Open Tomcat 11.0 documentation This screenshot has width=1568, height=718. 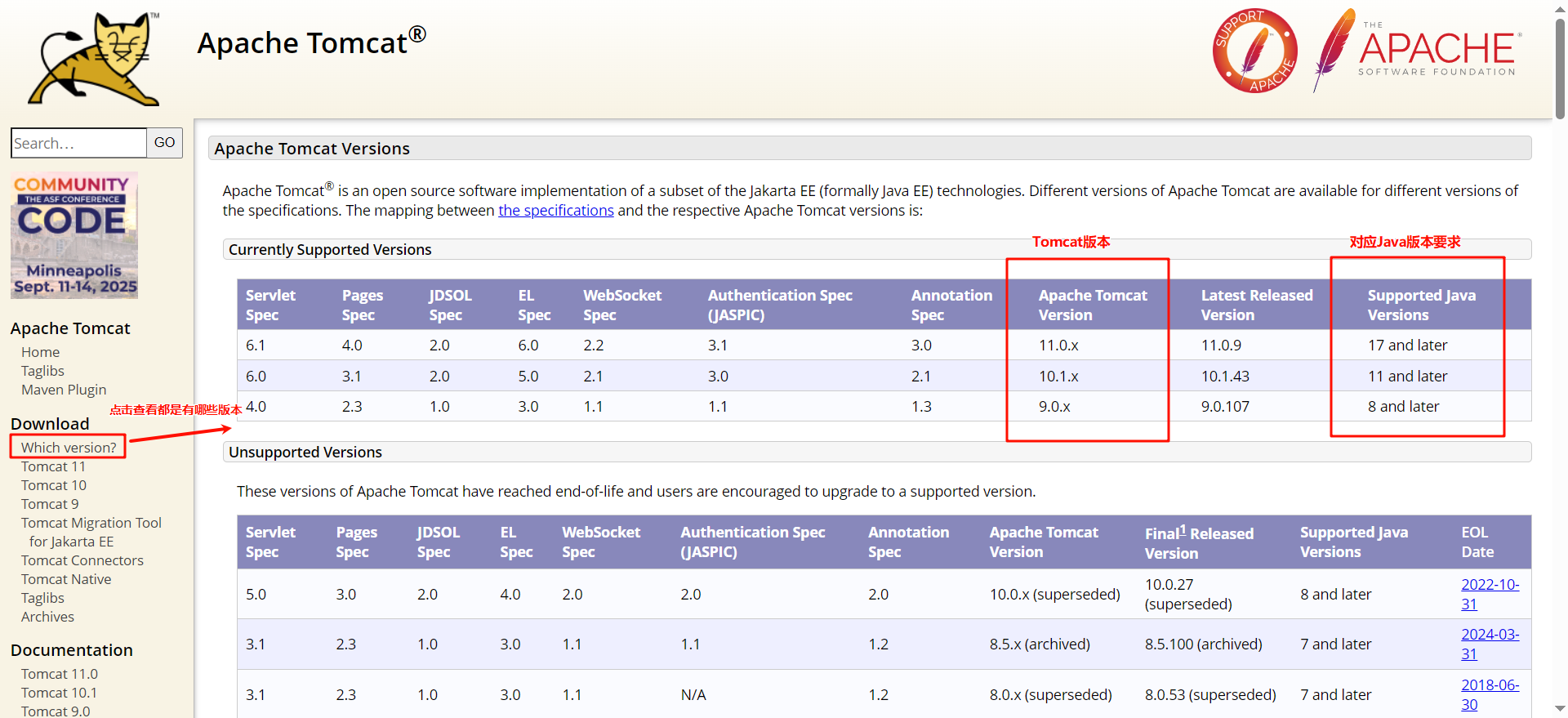tap(60, 674)
